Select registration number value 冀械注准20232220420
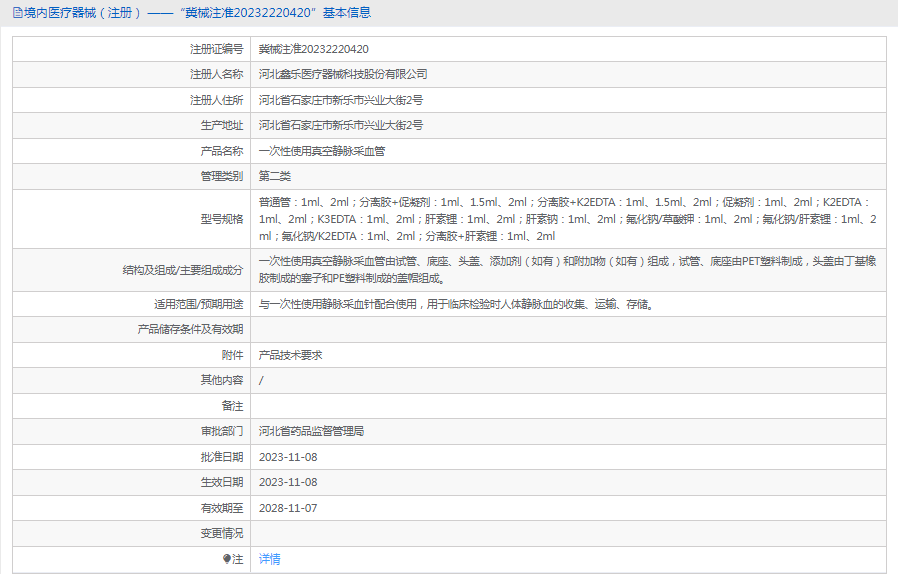 click(x=314, y=49)
